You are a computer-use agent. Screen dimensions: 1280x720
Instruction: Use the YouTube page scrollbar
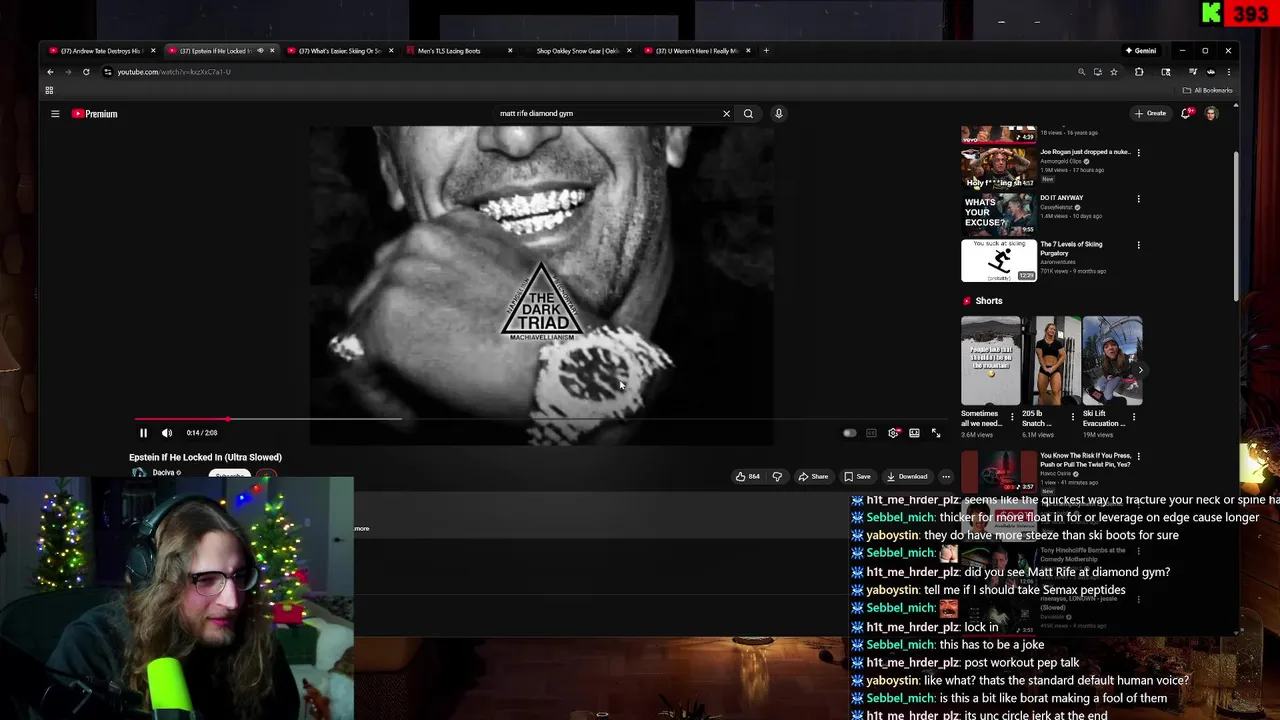[x=1236, y=225]
